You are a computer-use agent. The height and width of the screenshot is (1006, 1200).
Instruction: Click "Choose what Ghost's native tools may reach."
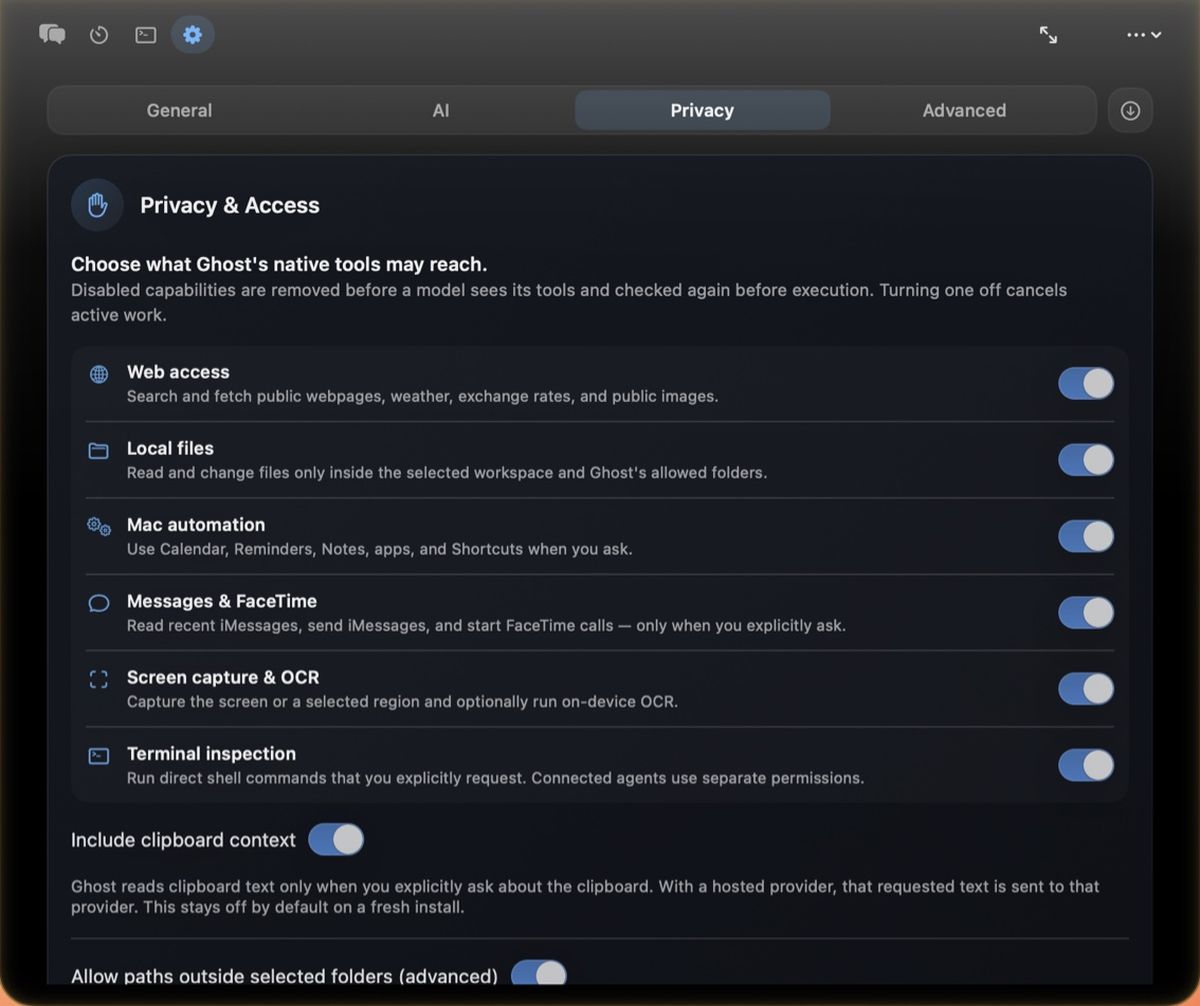279,265
